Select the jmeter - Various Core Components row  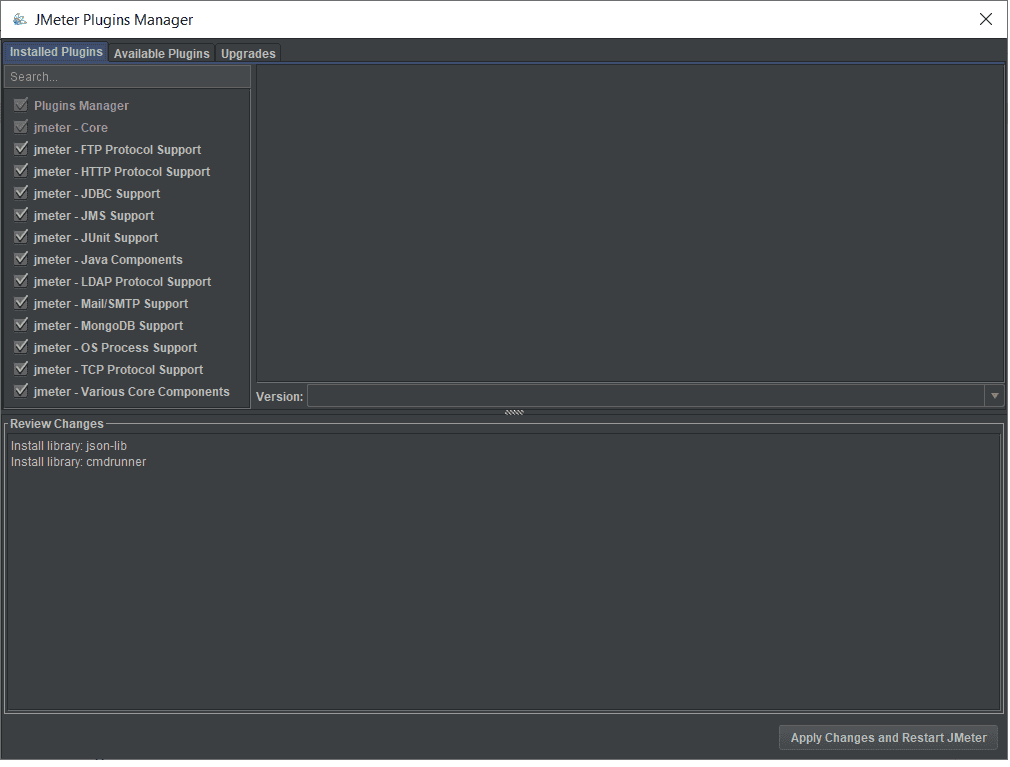pyautogui.click(x=131, y=392)
